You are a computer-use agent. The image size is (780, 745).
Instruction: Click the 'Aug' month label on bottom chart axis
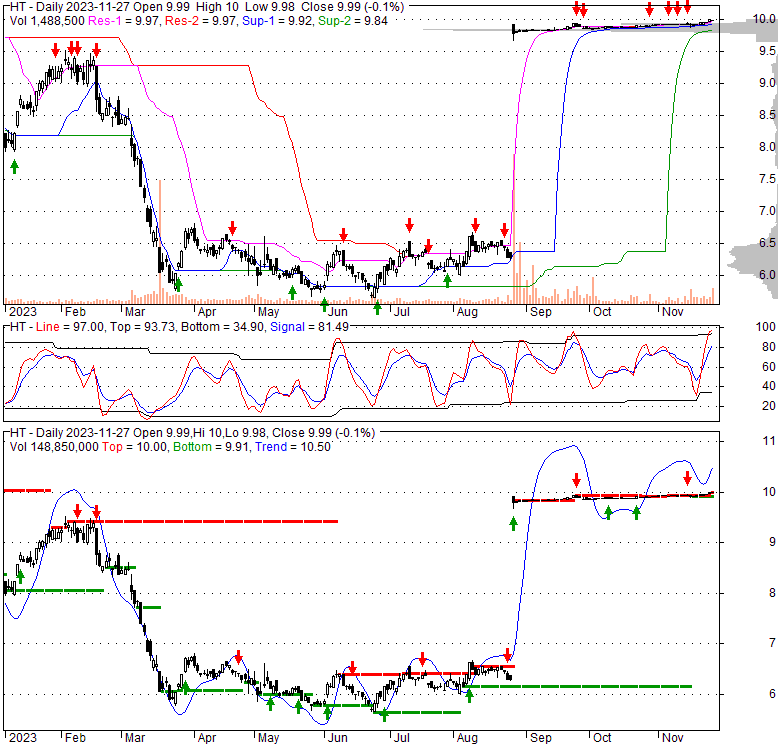467,738
